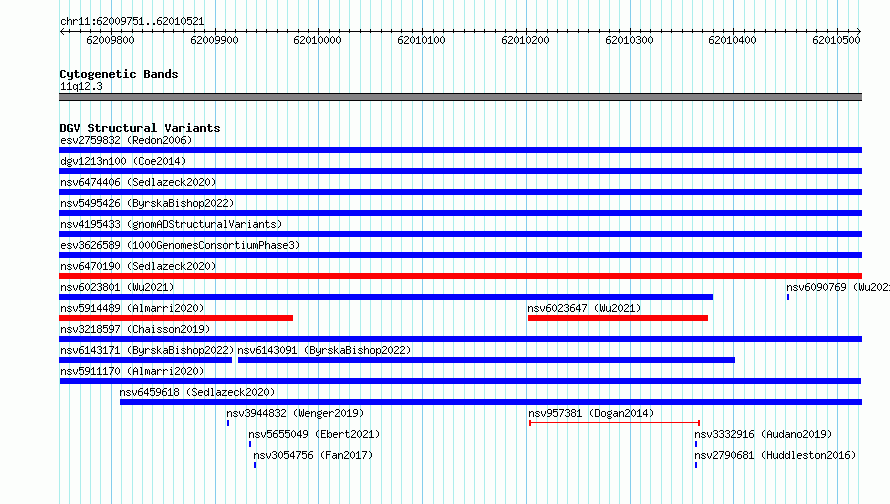Select the blue bar under nsv6143171

[145, 360]
